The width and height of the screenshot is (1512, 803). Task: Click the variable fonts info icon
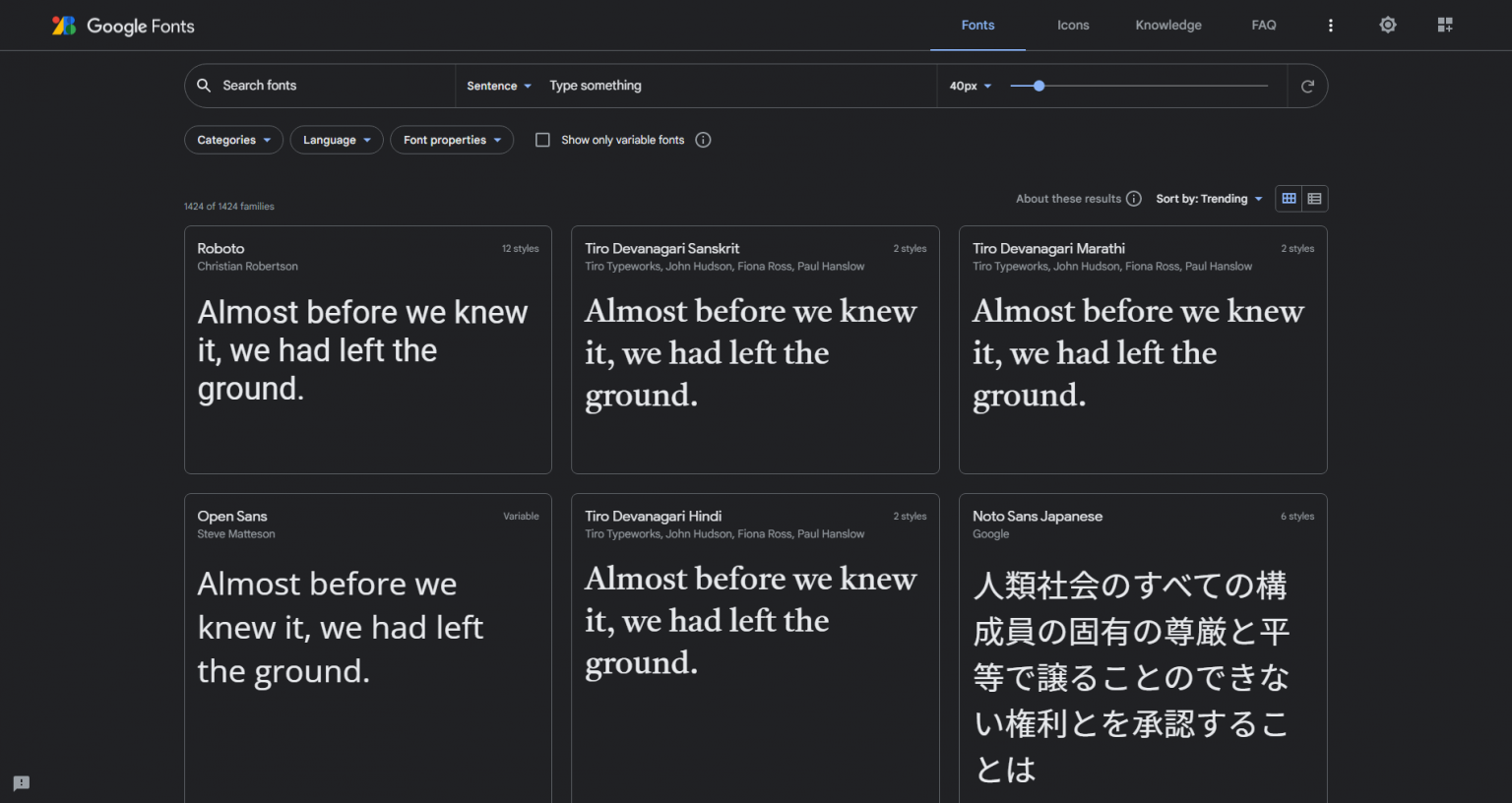pyautogui.click(x=703, y=140)
